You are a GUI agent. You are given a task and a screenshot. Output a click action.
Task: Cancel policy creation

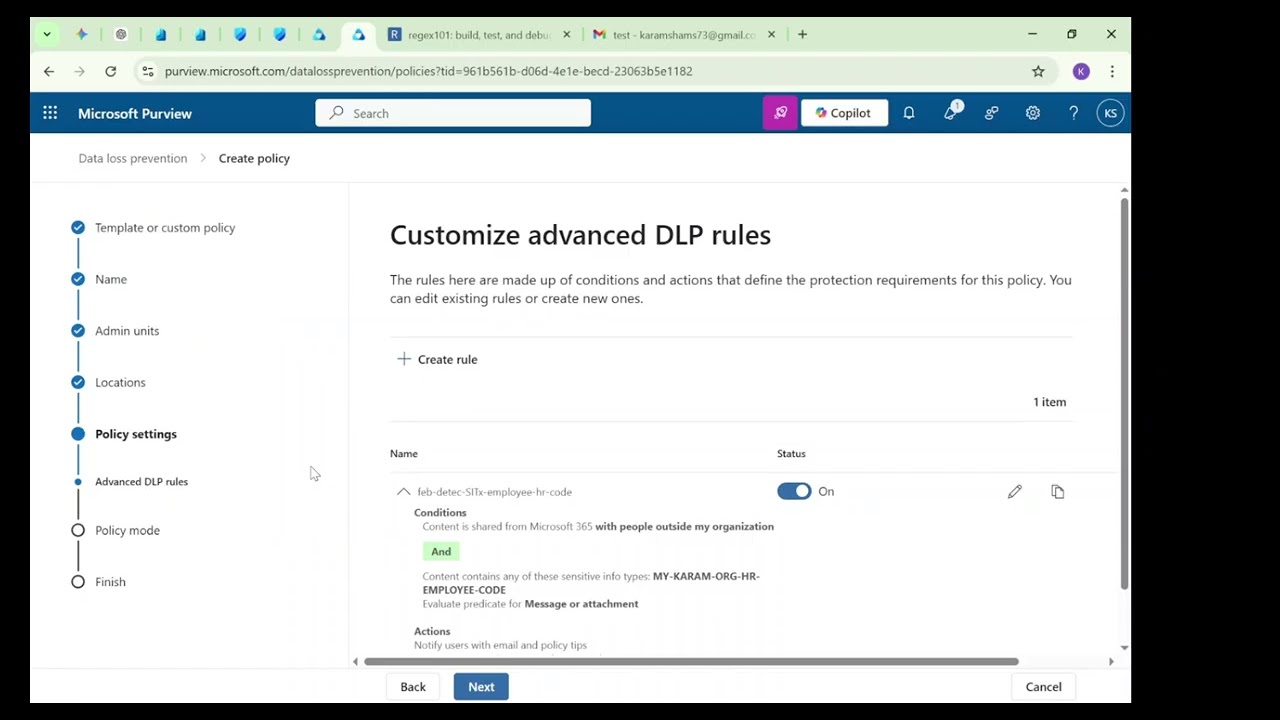click(x=1043, y=687)
